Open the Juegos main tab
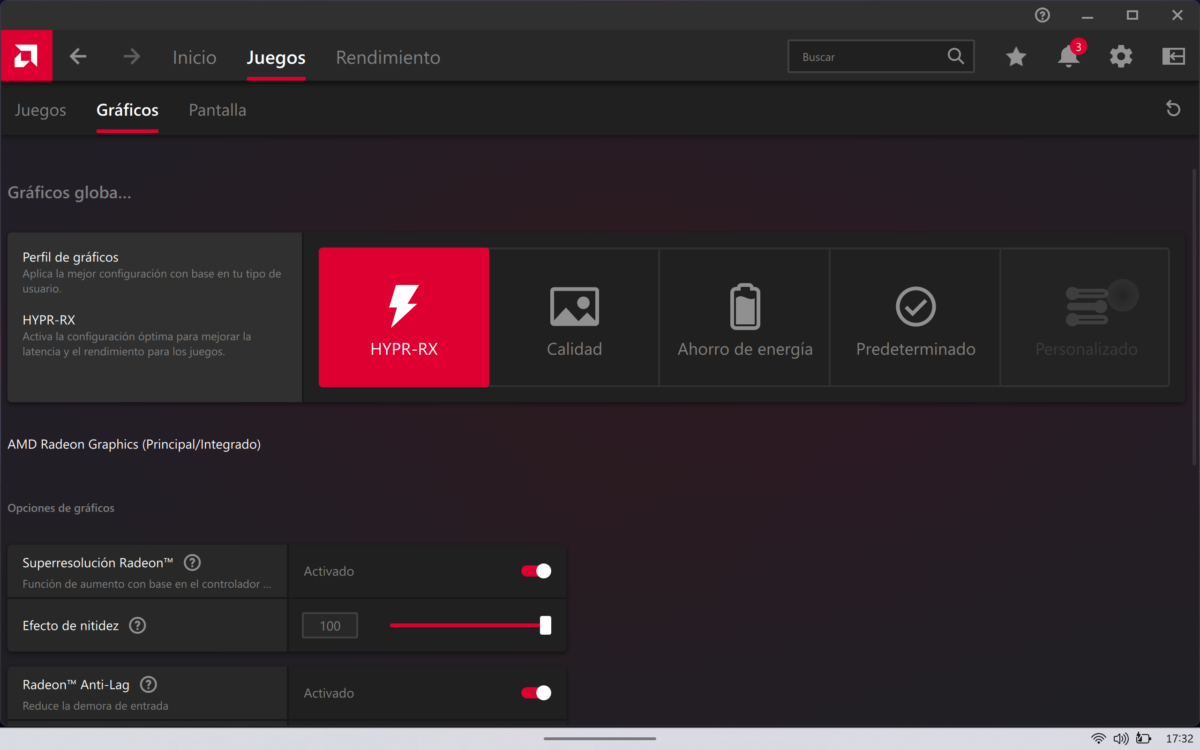 coord(276,58)
